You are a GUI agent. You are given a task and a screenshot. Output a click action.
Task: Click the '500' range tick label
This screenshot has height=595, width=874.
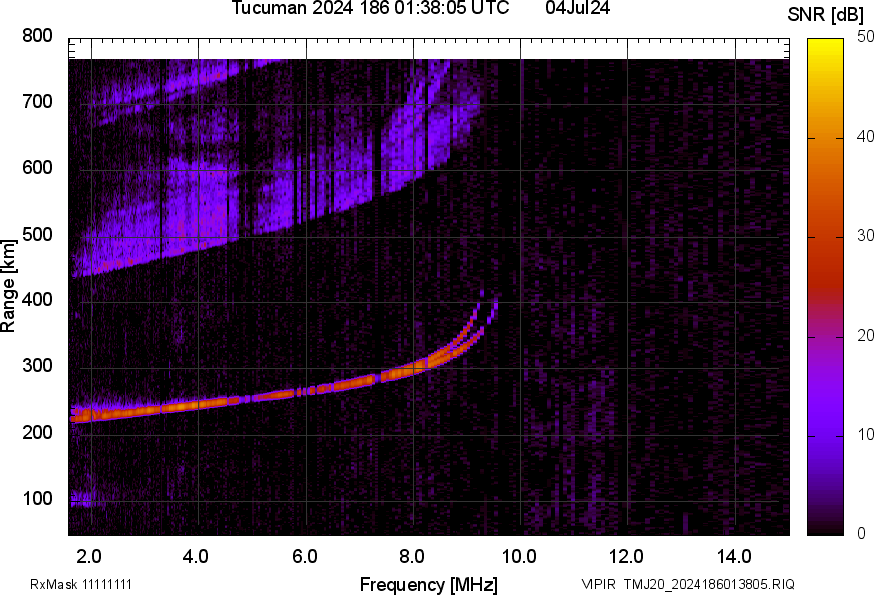pos(37,234)
